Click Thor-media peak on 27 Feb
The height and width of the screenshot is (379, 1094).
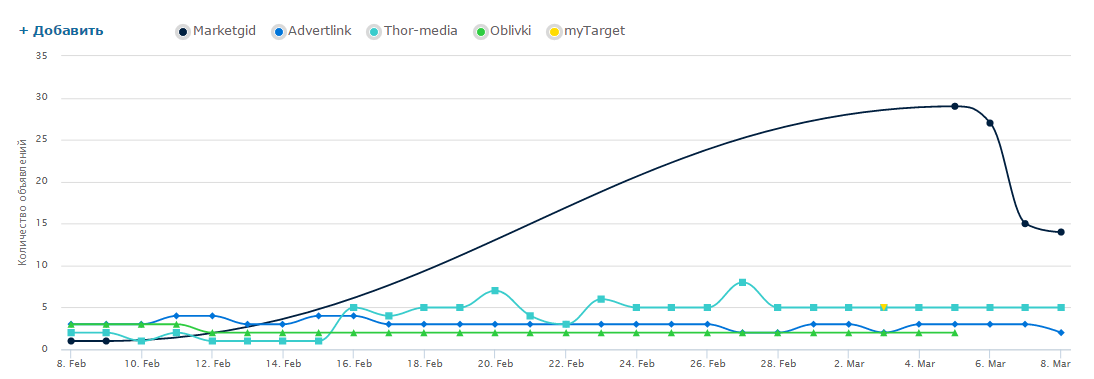742,282
